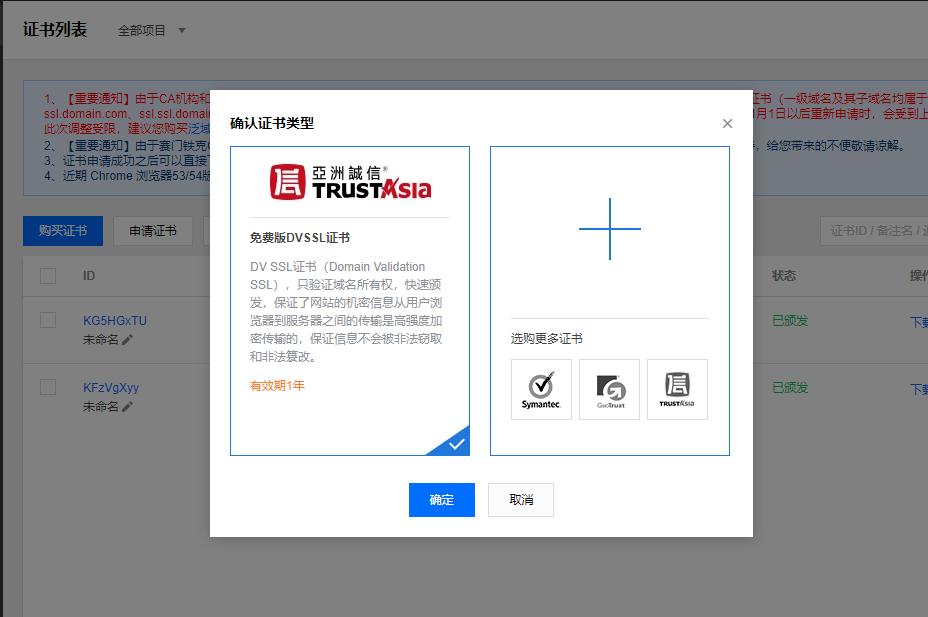Image resolution: width=928 pixels, height=617 pixels.
Task: Confirm with the 确定 button
Action: (442, 500)
